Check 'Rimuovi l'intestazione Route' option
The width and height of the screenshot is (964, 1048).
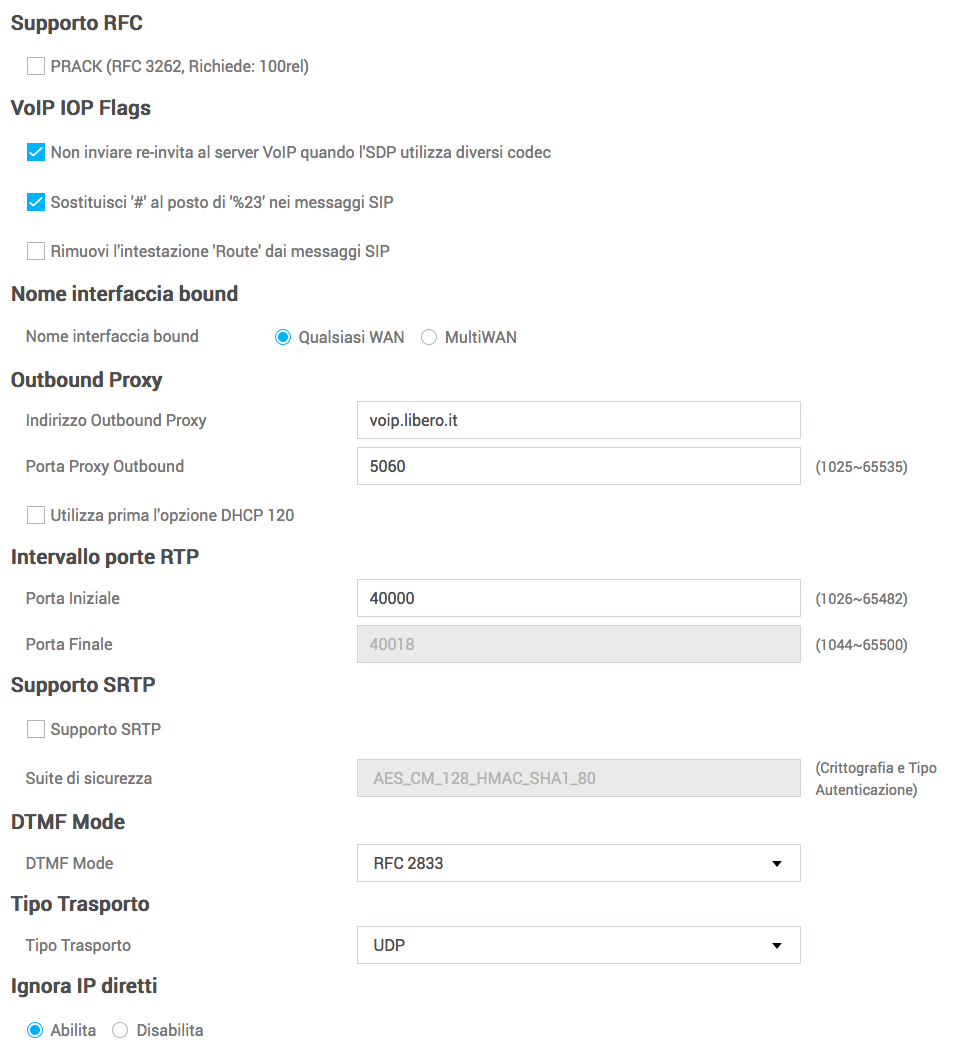[x=36, y=251]
